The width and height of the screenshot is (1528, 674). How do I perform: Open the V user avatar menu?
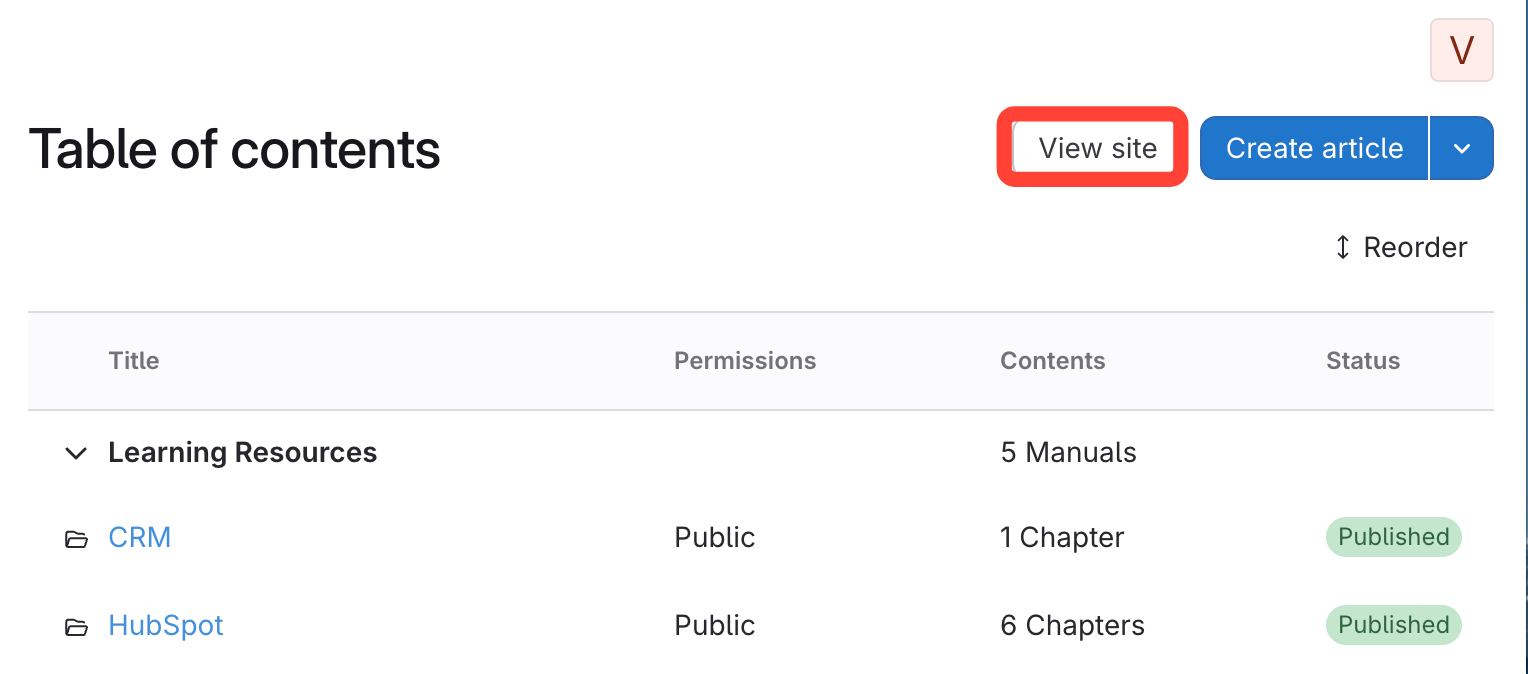tap(1461, 50)
